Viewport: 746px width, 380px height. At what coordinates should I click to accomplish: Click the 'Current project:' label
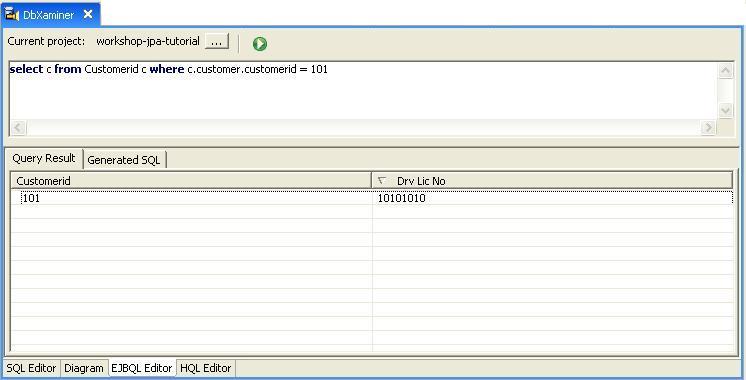46,41
